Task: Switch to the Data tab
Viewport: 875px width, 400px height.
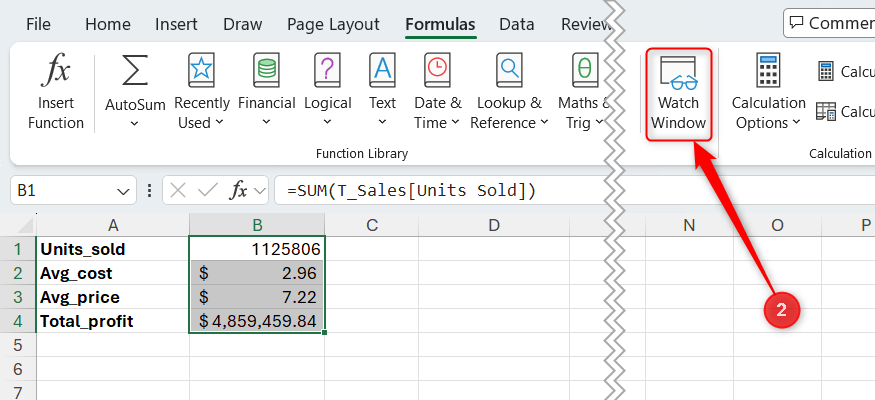Action: (516, 25)
